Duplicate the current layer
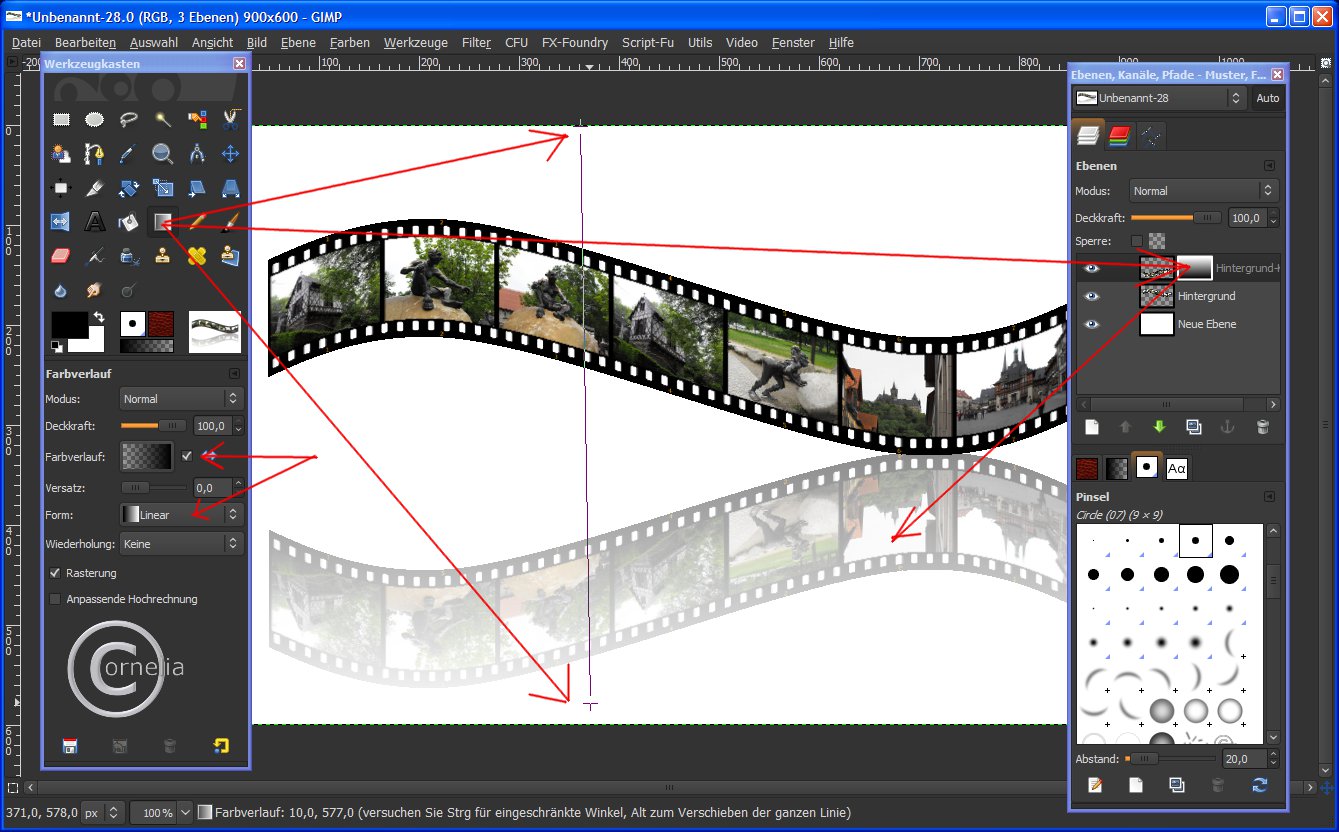The height and width of the screenshot is (832, 1339). pos(1194,427)
